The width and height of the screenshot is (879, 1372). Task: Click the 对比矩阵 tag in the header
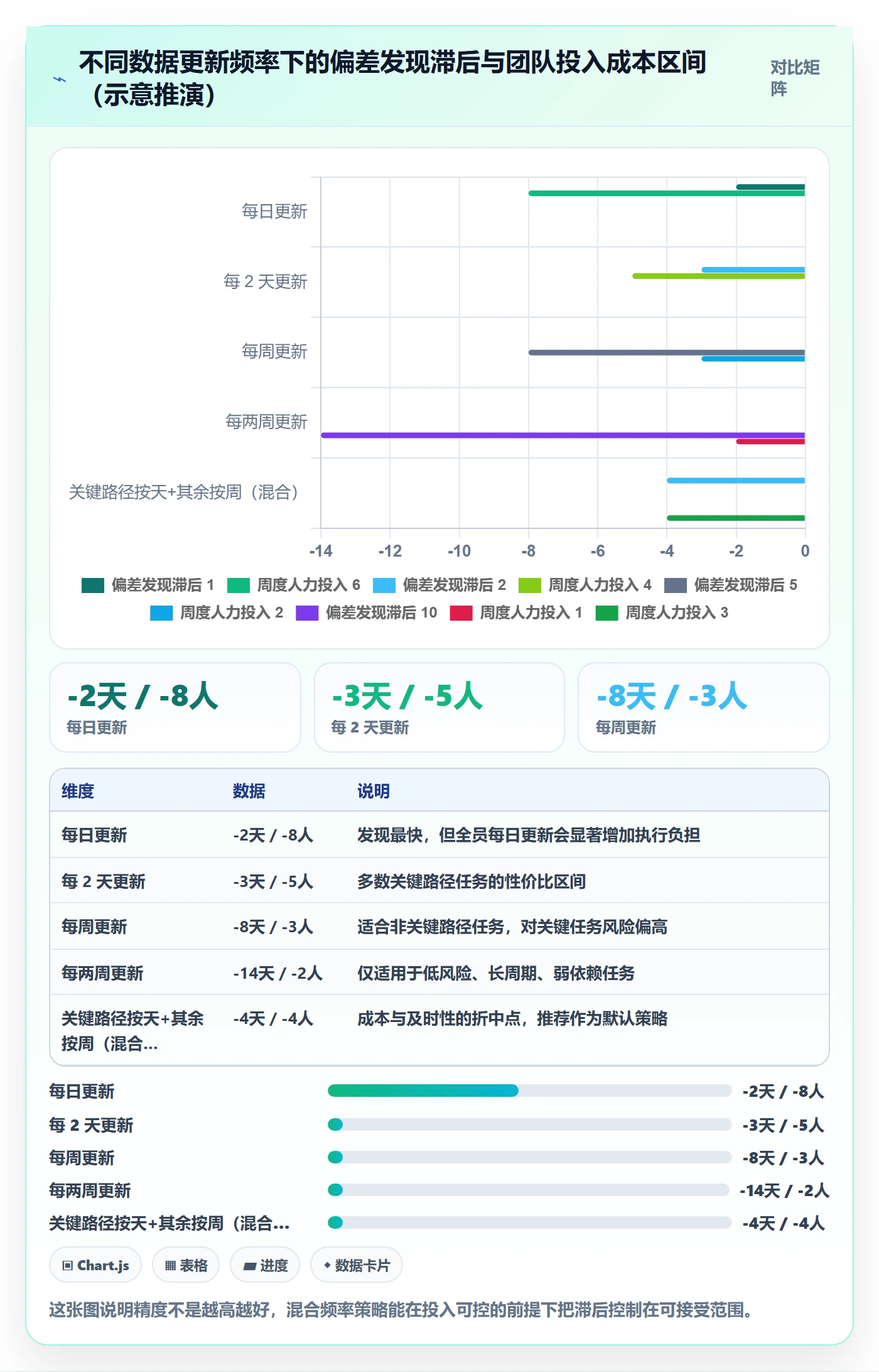tap(795, 78)
